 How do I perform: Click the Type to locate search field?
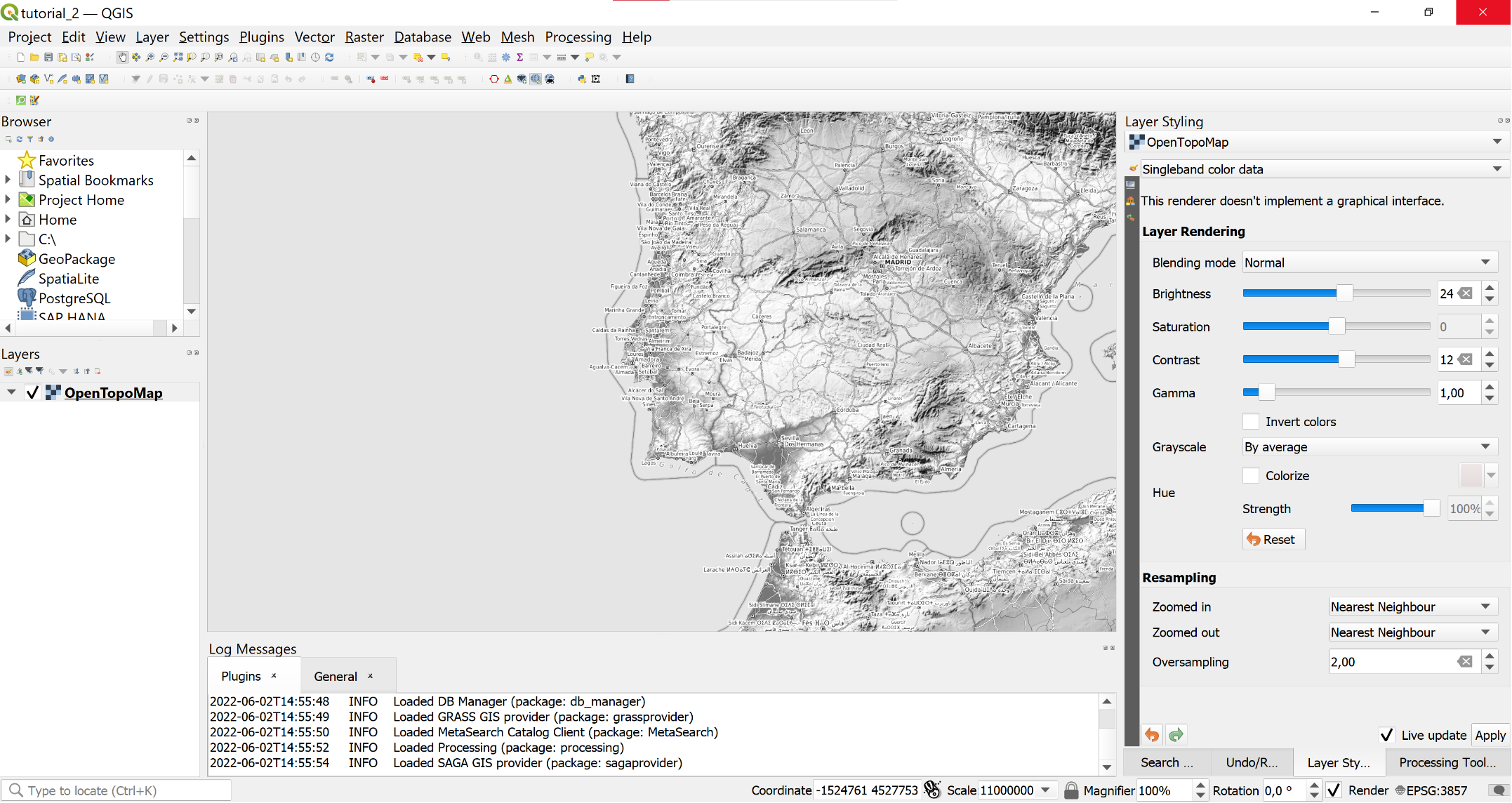[x=117, y=790]
